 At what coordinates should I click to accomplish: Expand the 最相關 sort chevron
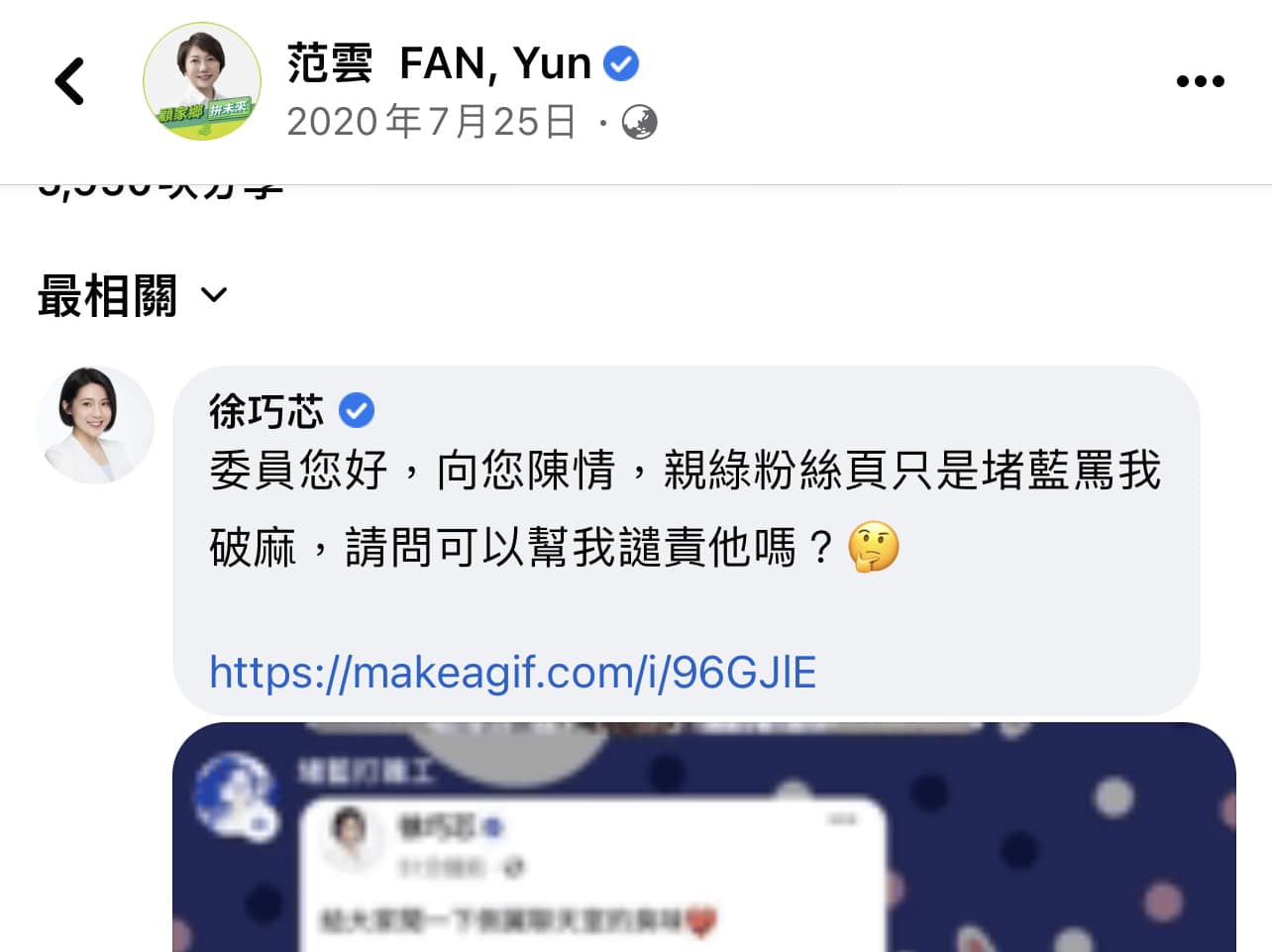pos(214,294)
